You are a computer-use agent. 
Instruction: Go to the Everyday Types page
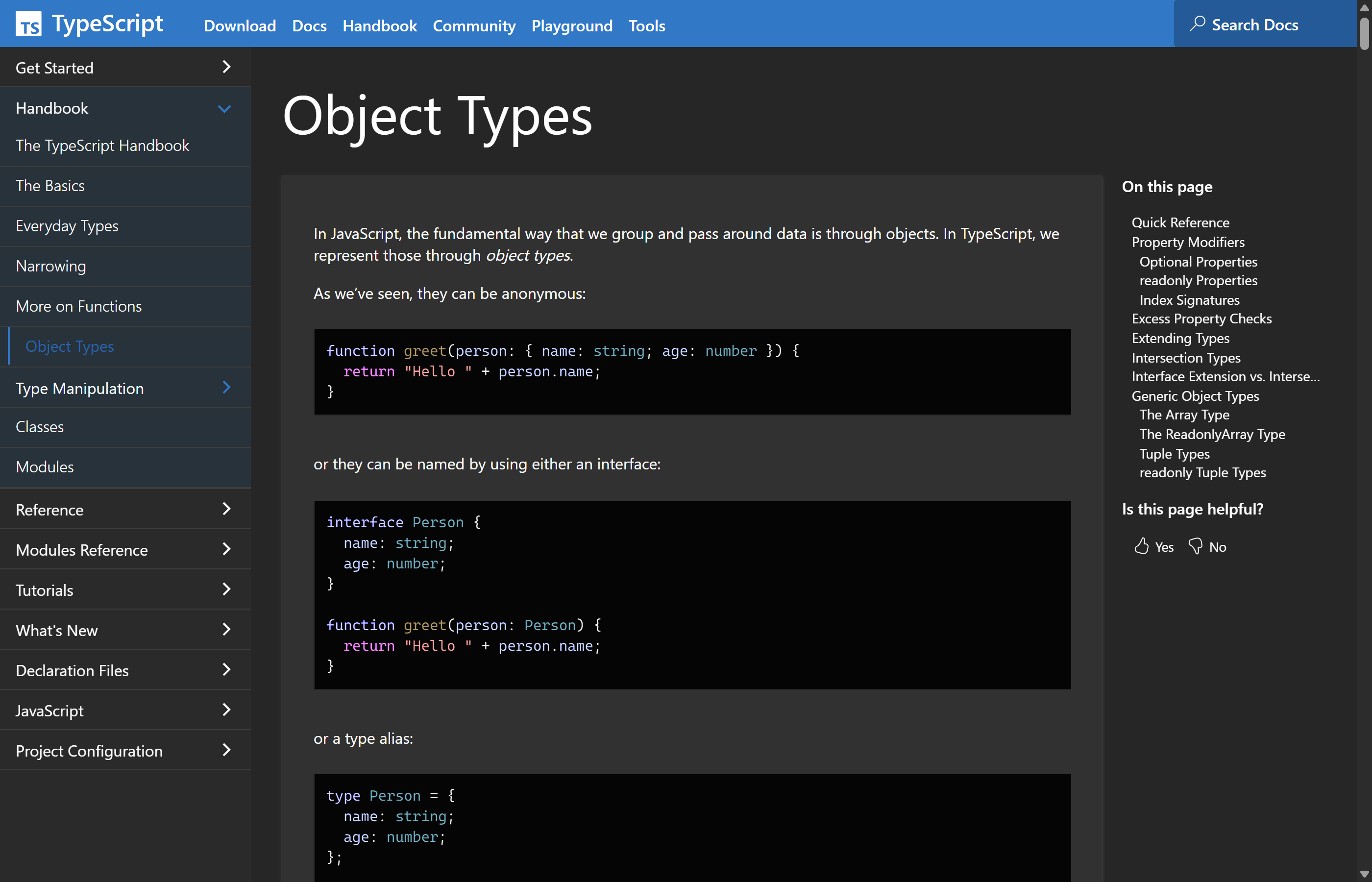(x=67, y=226)
